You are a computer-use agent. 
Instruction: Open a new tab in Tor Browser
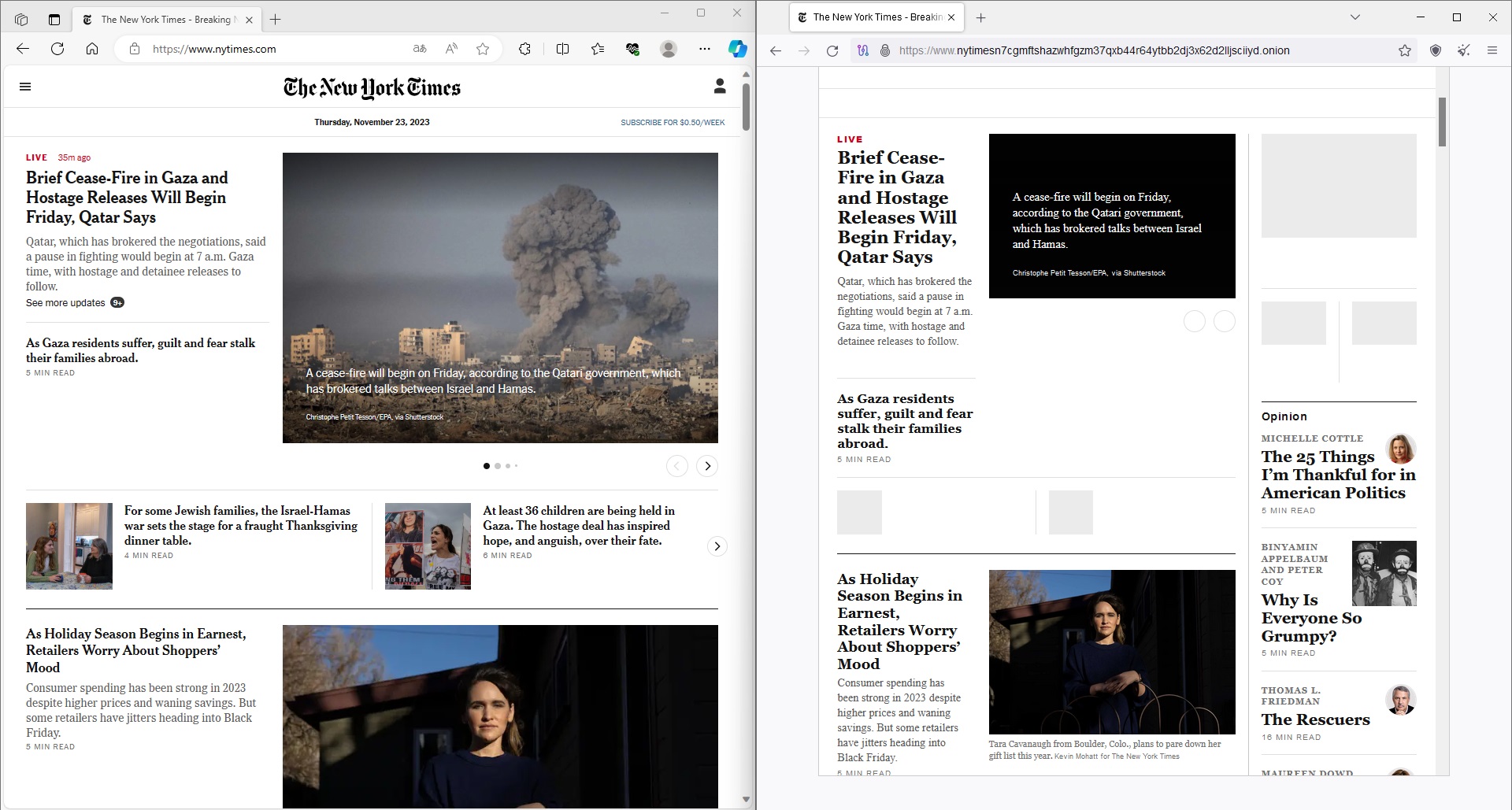[980, 17]
